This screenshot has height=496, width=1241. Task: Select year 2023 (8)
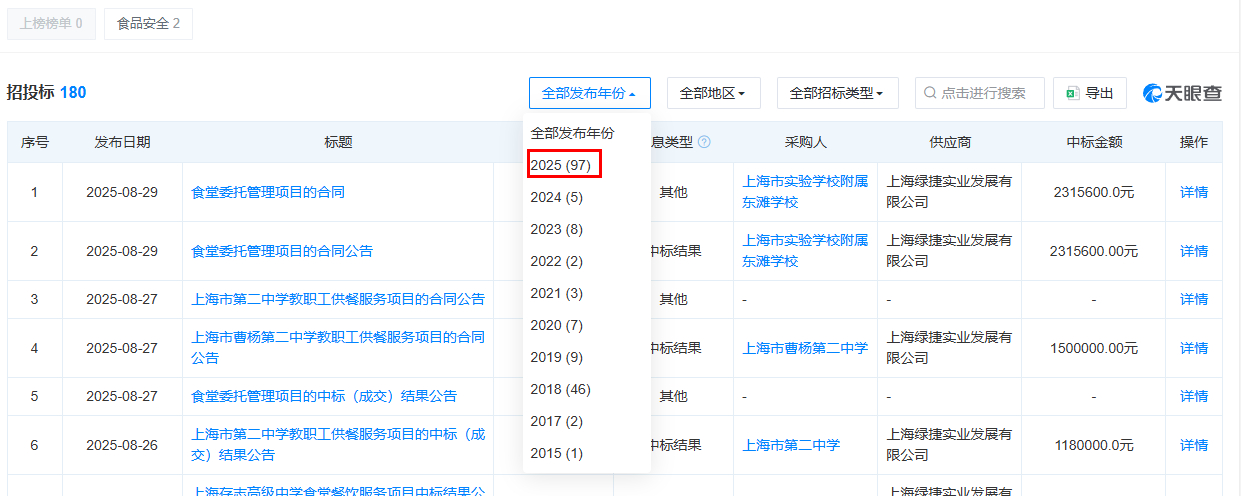click(x=587, y=229)
